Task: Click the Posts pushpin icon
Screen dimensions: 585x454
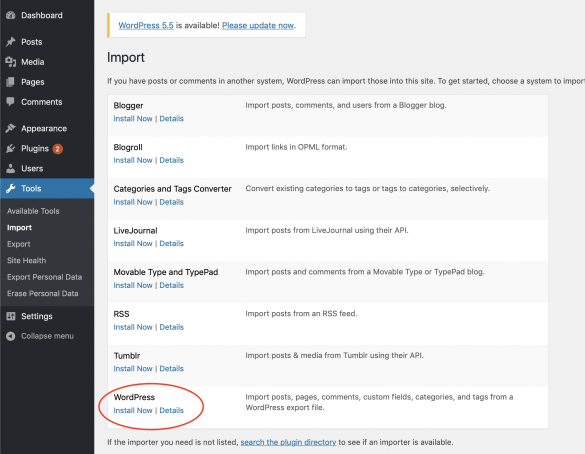Action: [11, 42]
